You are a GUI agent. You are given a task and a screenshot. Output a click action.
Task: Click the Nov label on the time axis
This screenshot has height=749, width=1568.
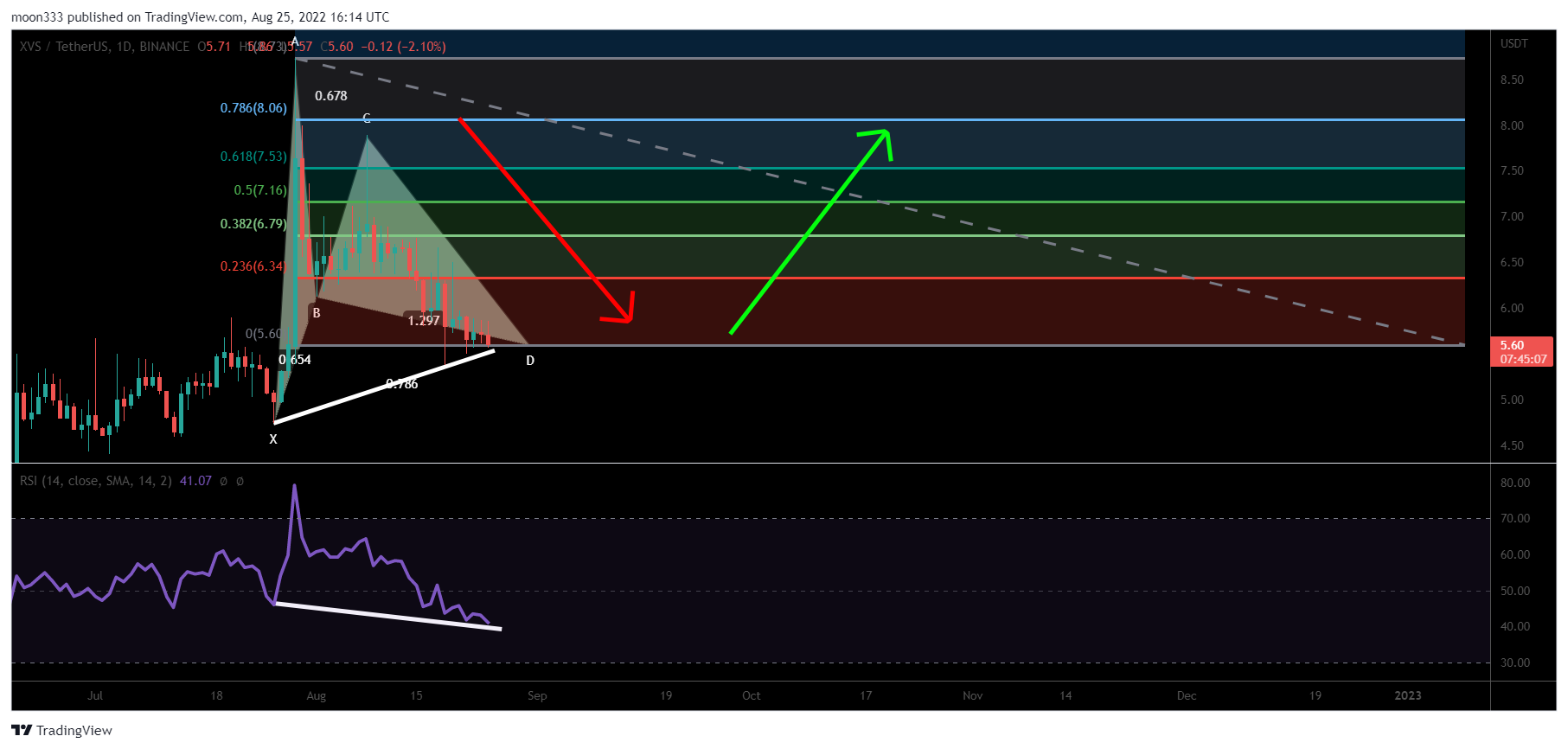point(973,696)
